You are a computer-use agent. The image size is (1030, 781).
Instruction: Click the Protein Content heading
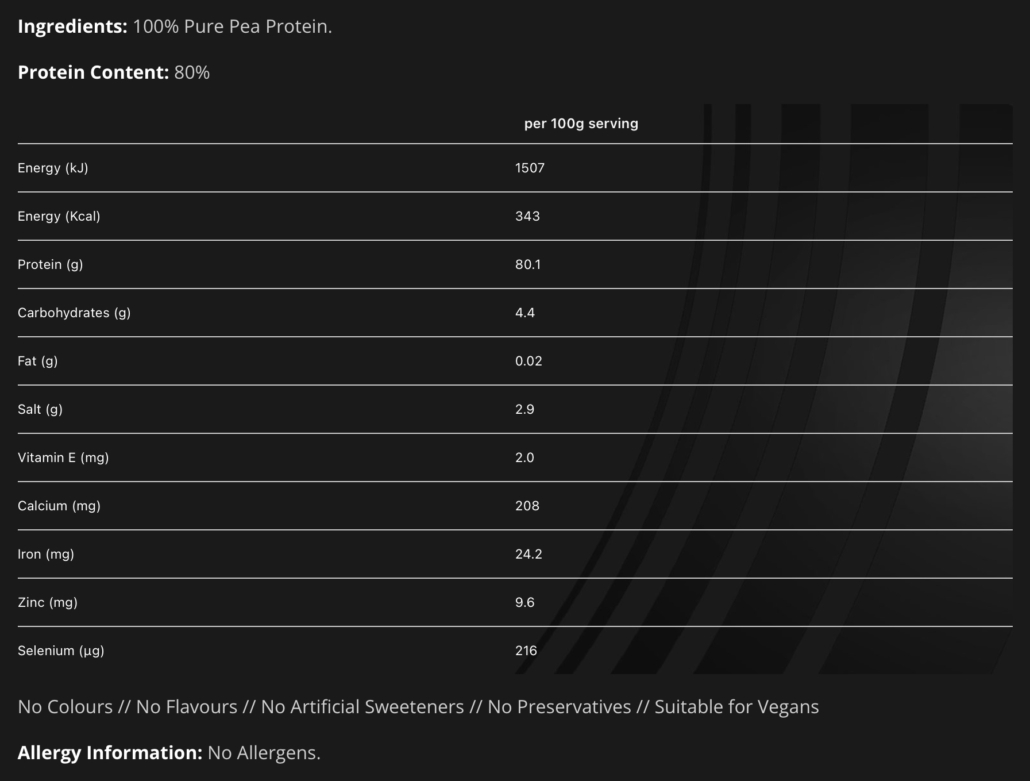[93, 73]
